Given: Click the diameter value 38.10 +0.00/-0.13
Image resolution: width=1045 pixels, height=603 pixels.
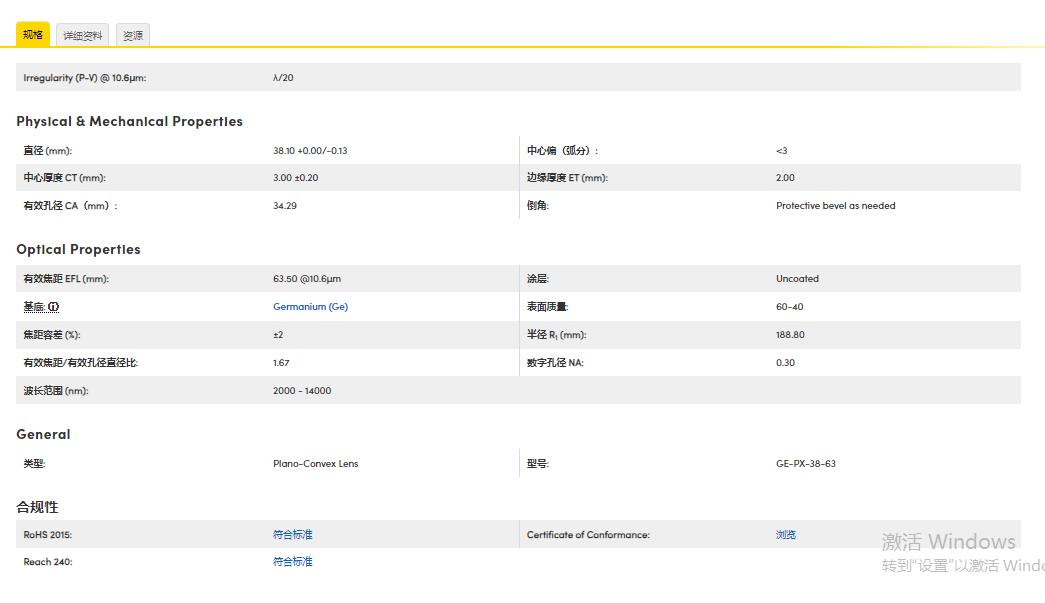Looking at the screenshot, I should point(310,151).
